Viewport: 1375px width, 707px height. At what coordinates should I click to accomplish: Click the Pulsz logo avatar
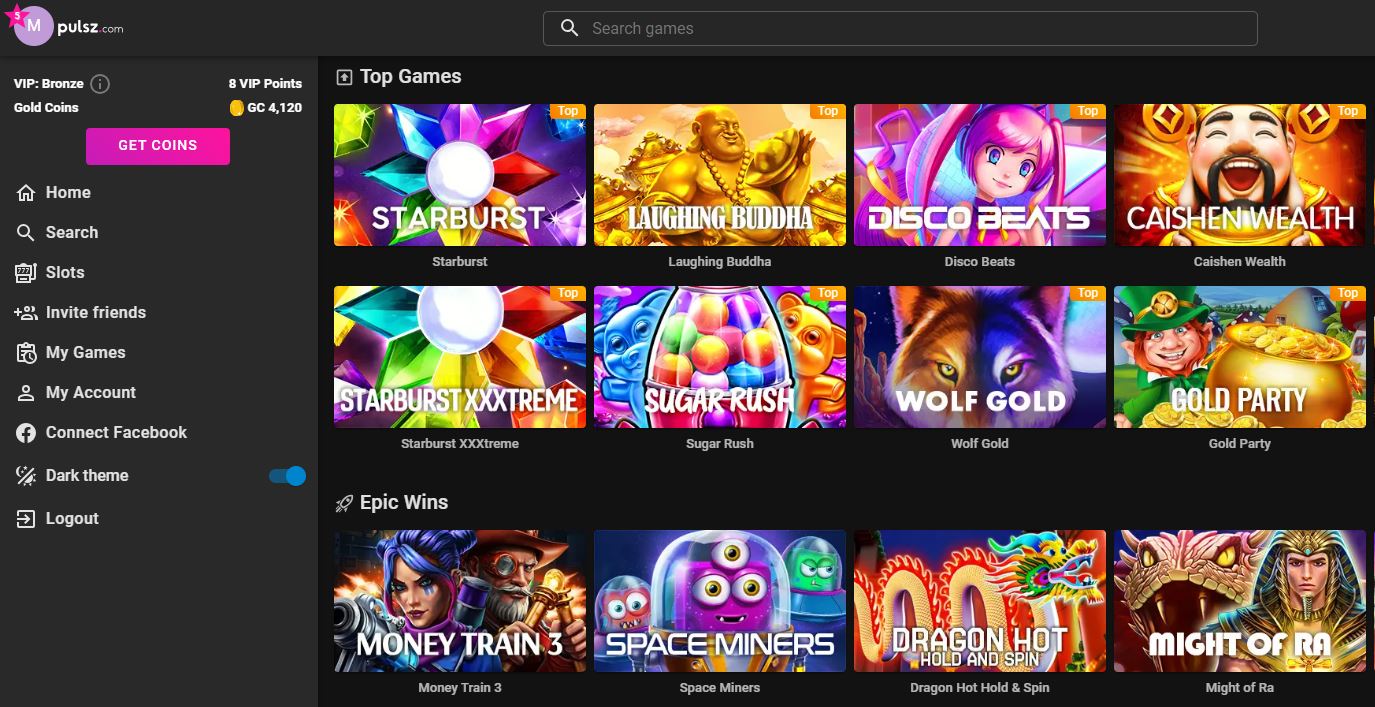[x=32, y=26]
